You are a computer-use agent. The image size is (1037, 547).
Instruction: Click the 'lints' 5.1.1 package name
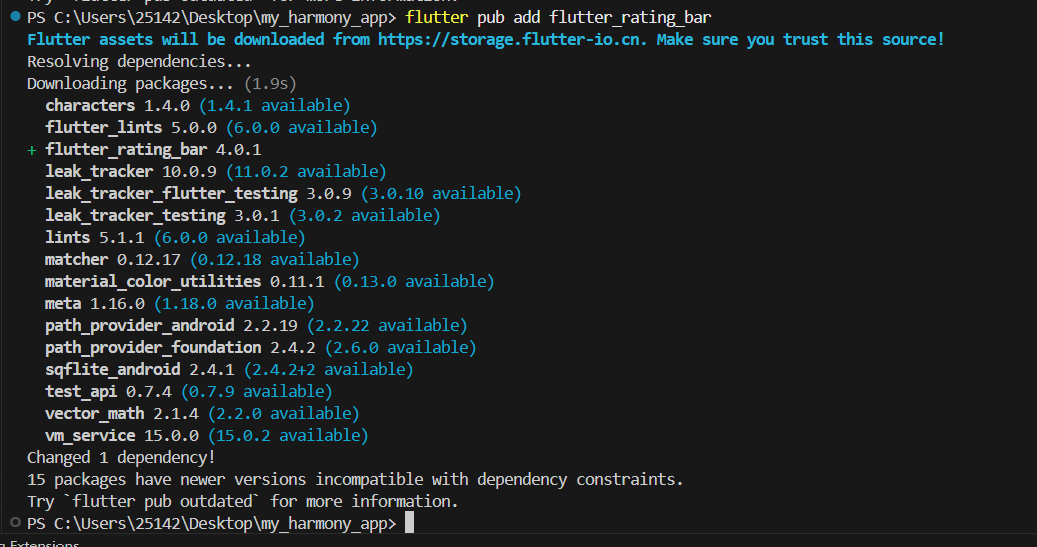click(x=67, y=237)
